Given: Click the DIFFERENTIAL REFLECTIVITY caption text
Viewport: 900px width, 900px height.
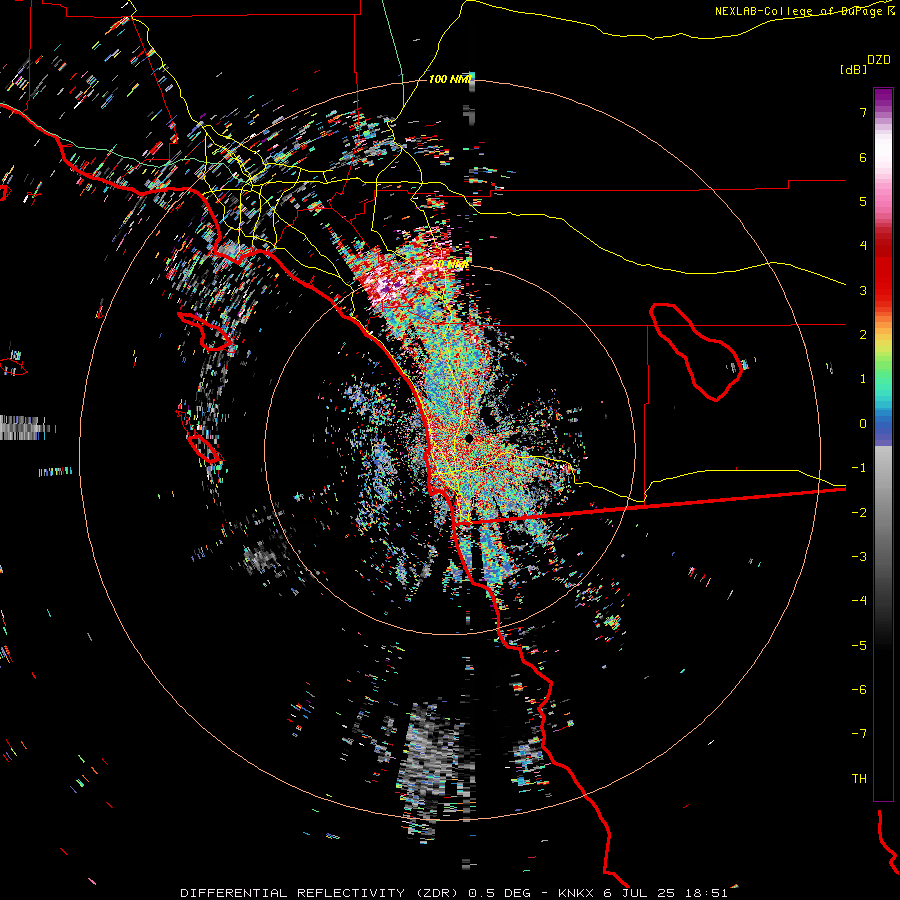Looking at the screenshot, I should (293, 893).
